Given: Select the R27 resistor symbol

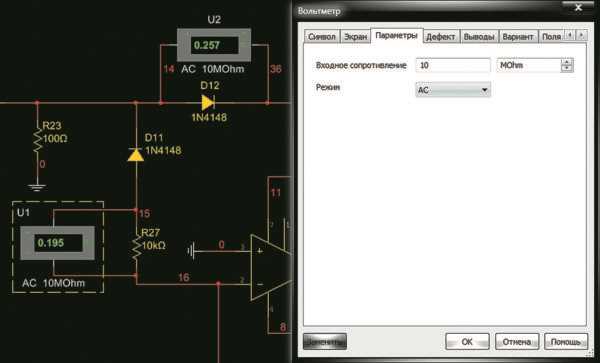Looking at the screenshot, I should [136, 248].
